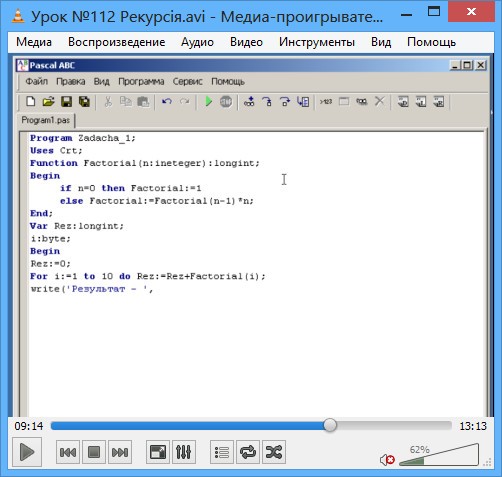Open the Аудио menu
The image size is (502, 477).
197,42
